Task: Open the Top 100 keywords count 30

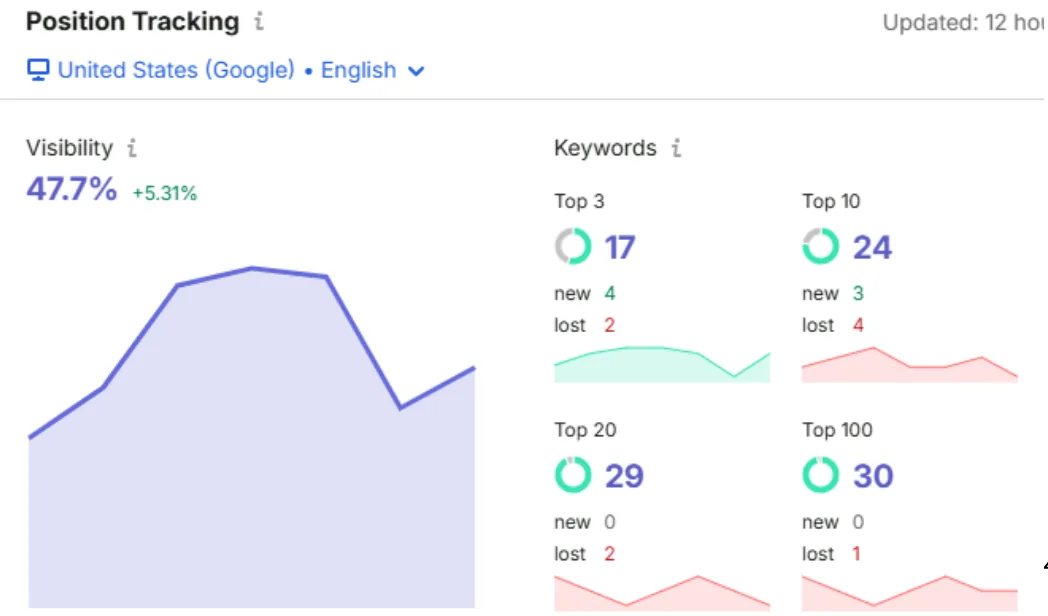Action: tap(873, 476)
